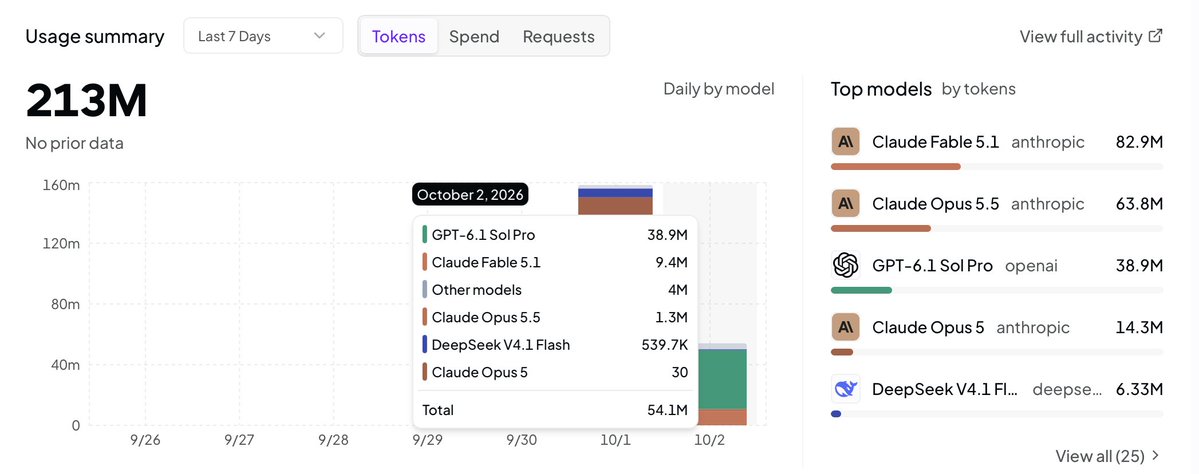Click the 82.9M value for Claude Fable 5.1
Image resolution: width=1199 pixels, height=474 pixels.
[1139, 141]
